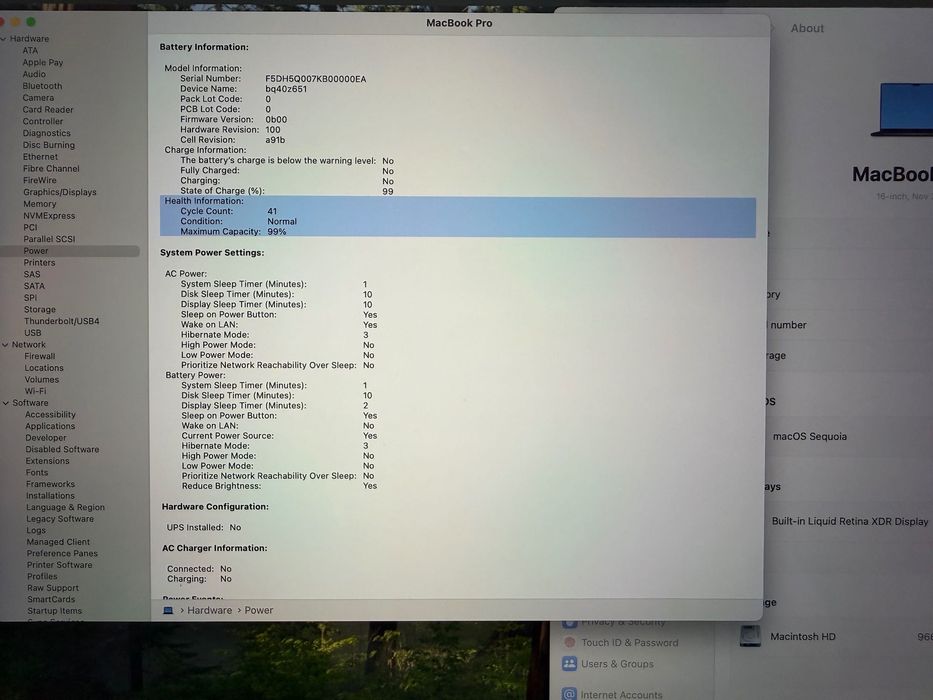Click Power in the path bar
This screenshot has width=933, height=700.
[259, 611]
